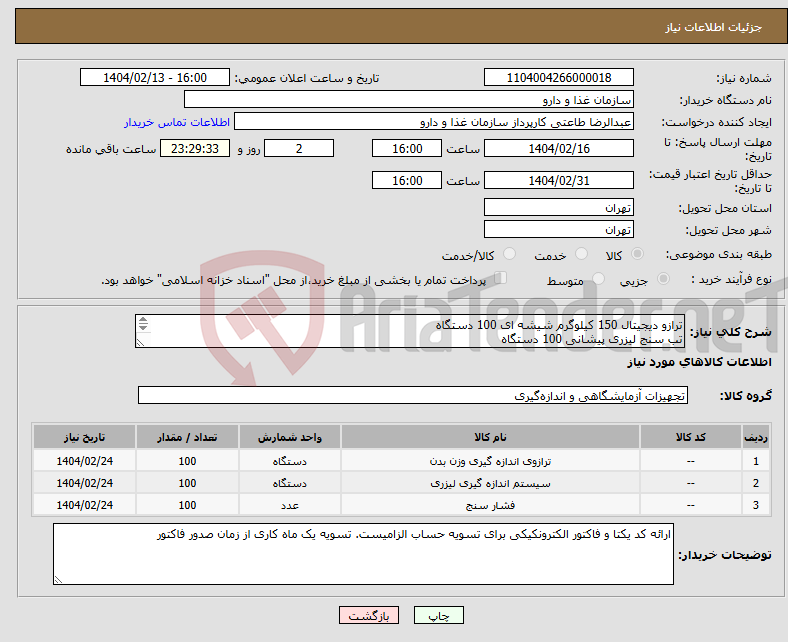This screenshot has height=642, width=788.
Task: Click the response deadline time 16:00 field
Action: click(407, 148)
